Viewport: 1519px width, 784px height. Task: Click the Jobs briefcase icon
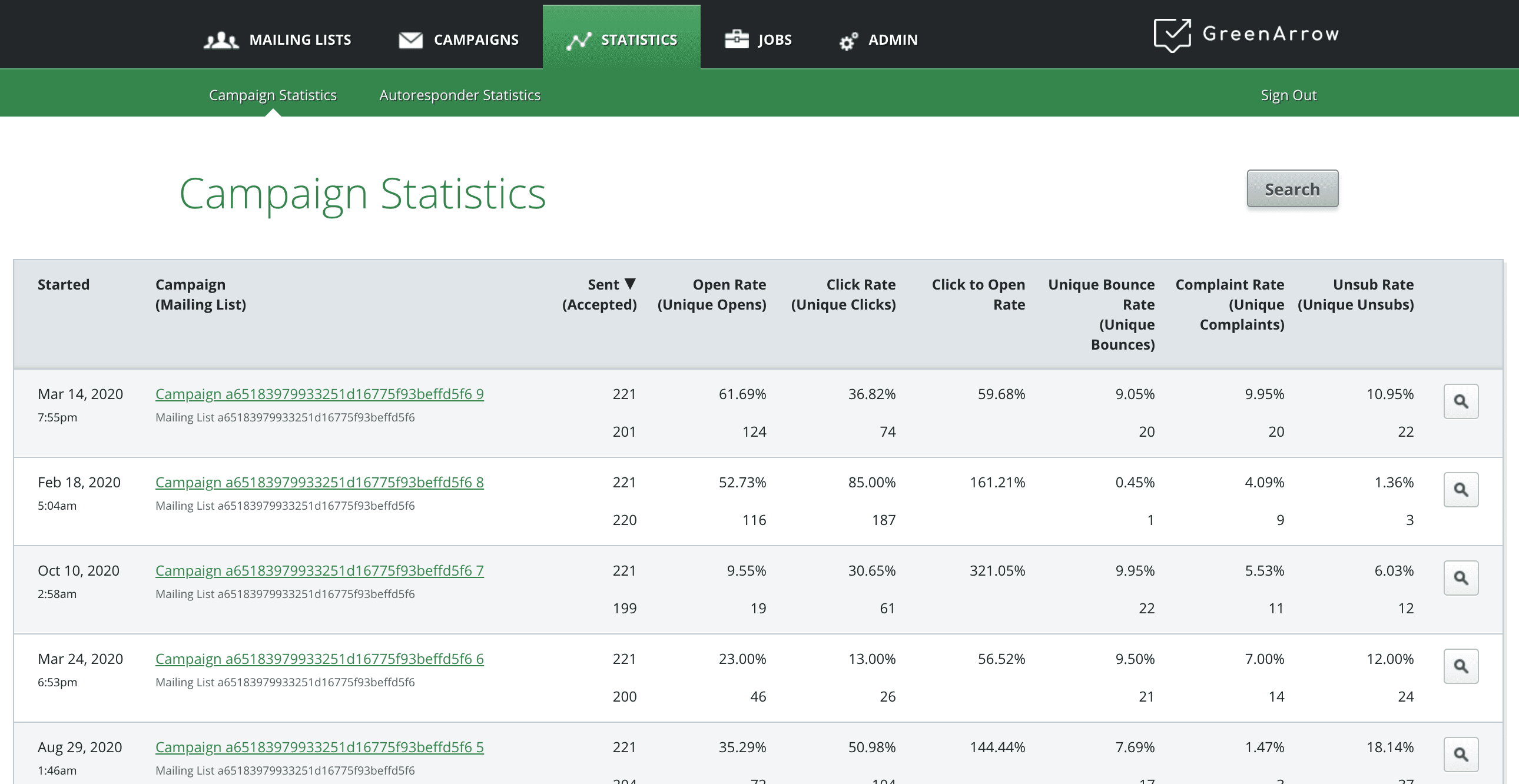tap(737, 39)
